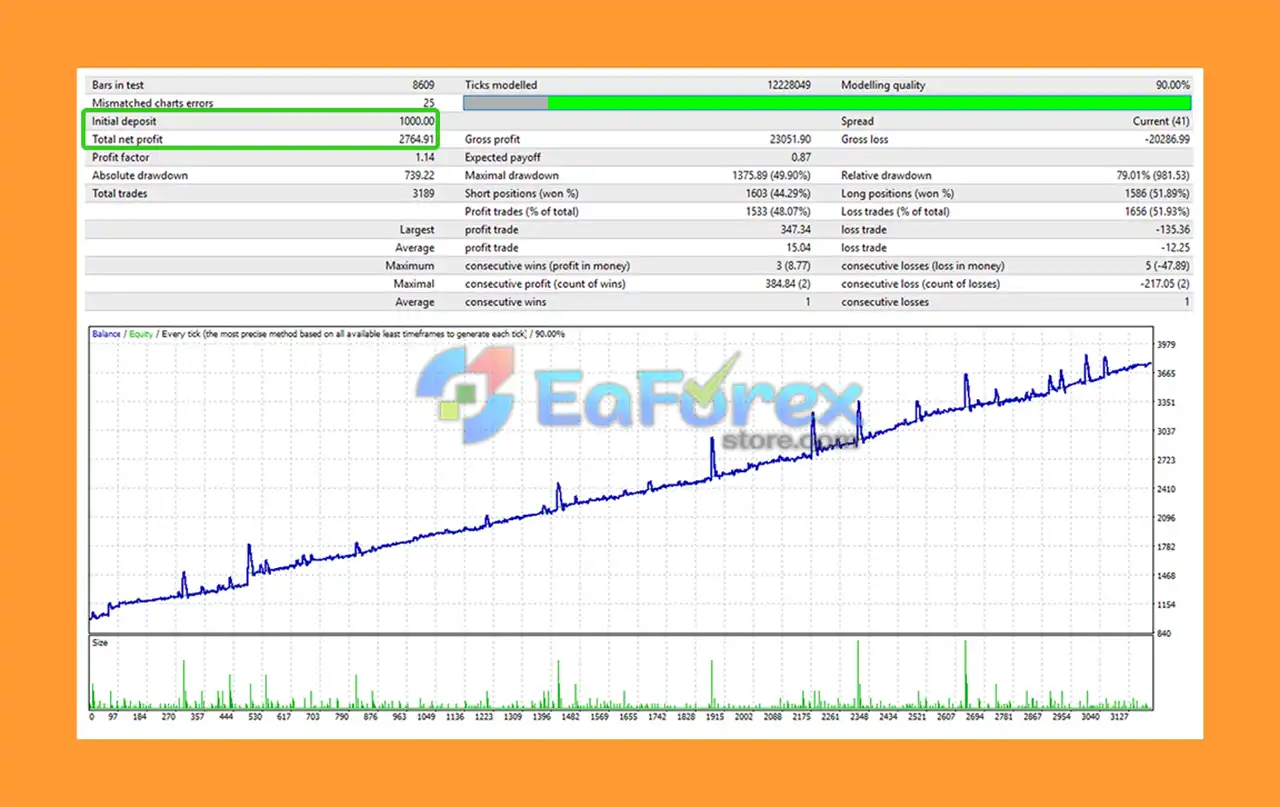Click the Mismatched charts errors label
Screen dimensions: 1280x807
(x=153, y=103)
